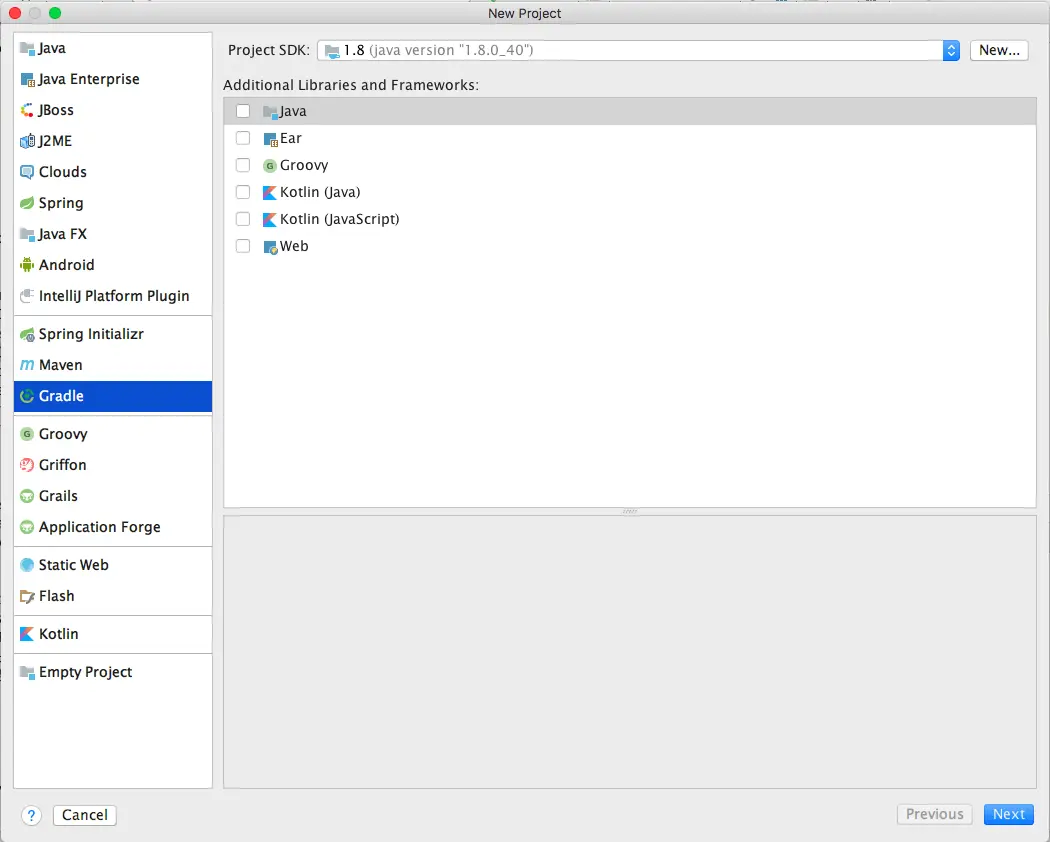Click the Next button
This screenshot has width=1050, height=842.
[1008, 814]
